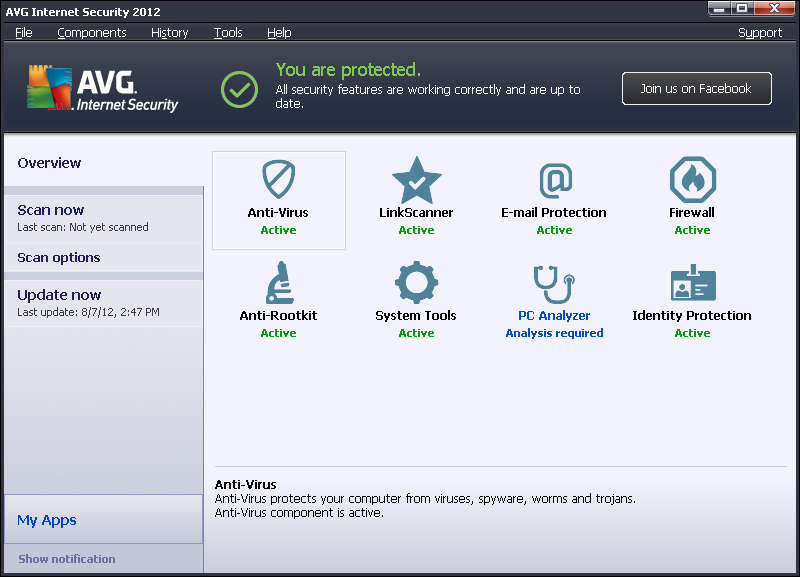800x577 pixels.
Task: Start a scan with Scan now
Action: [51, 210]
